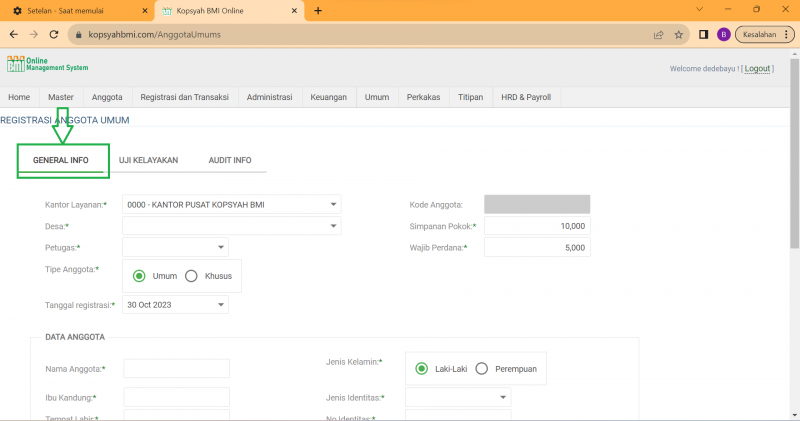View site information via the lock icon
800x421 pixels.
coord(78,35)
